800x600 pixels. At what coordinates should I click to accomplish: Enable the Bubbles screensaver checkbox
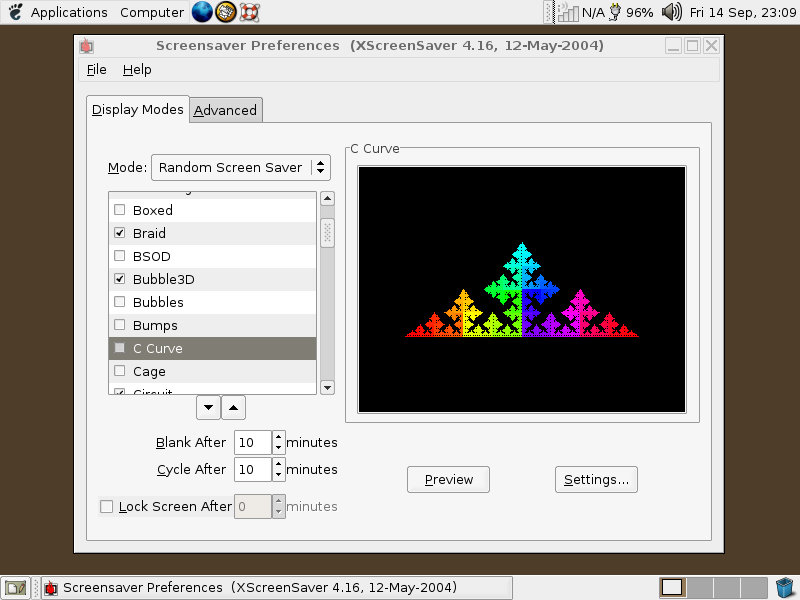point(119,302)
